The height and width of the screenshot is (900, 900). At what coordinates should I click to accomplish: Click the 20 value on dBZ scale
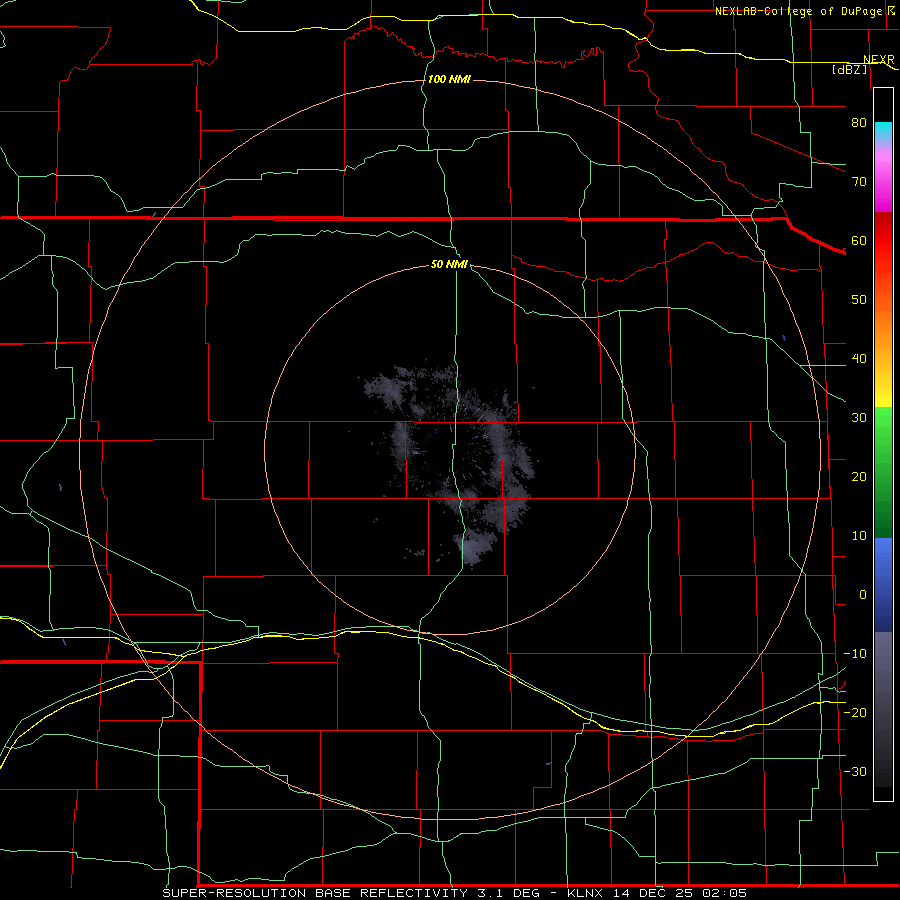coord(859,476)
